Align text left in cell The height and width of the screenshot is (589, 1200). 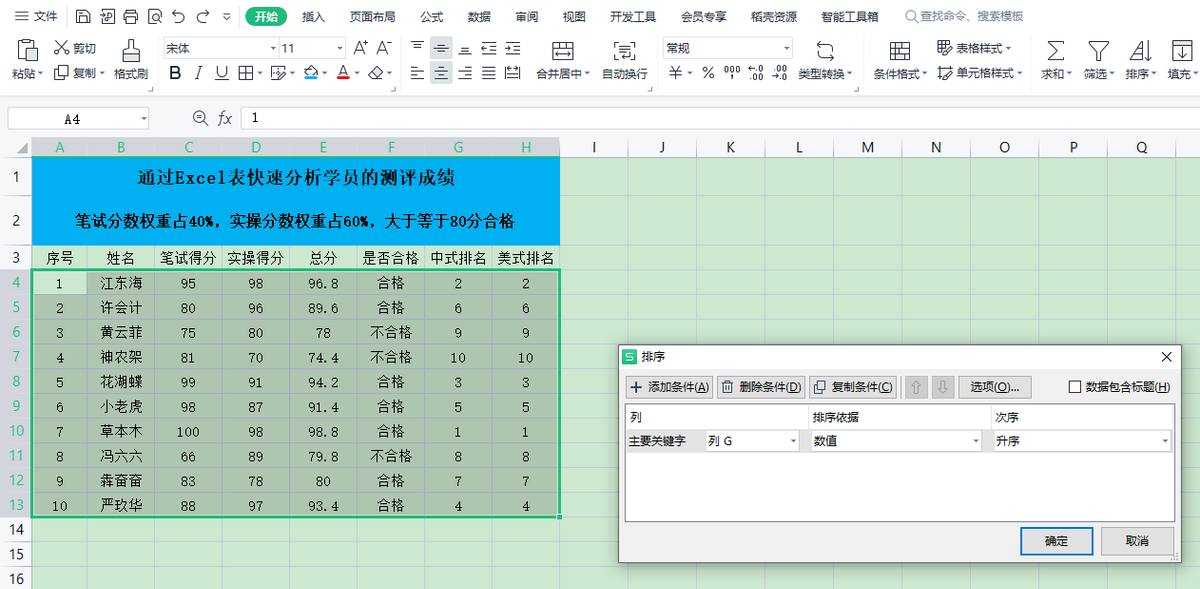[417, 73]
